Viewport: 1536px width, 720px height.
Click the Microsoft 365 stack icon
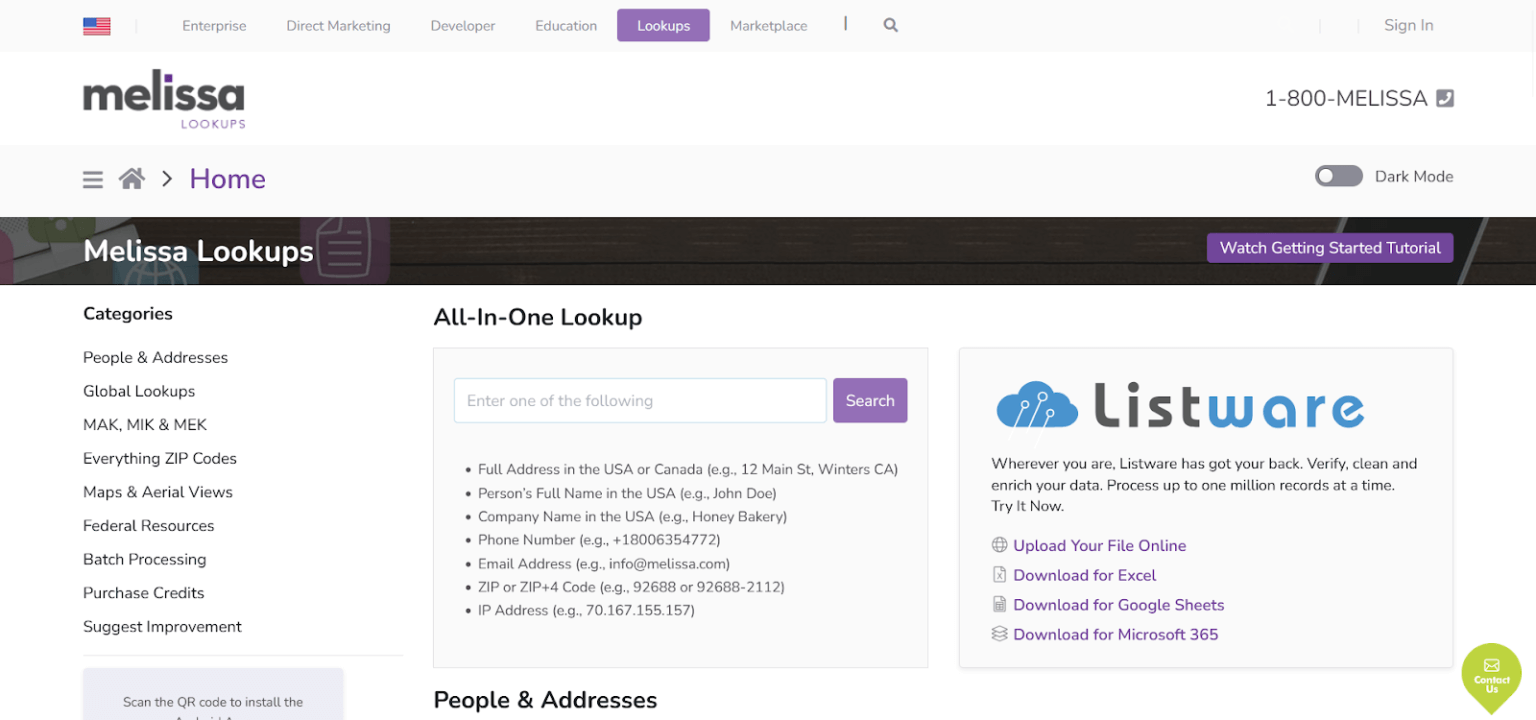coord(999,634)
